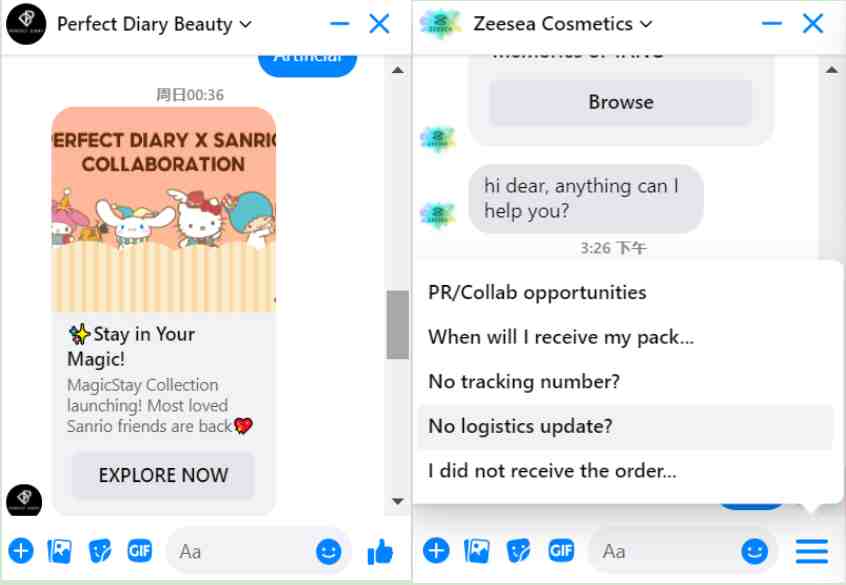Attach a photo in Perfect Diary chat
Viewport: 846px width, 585px height.
coord(59,551)
